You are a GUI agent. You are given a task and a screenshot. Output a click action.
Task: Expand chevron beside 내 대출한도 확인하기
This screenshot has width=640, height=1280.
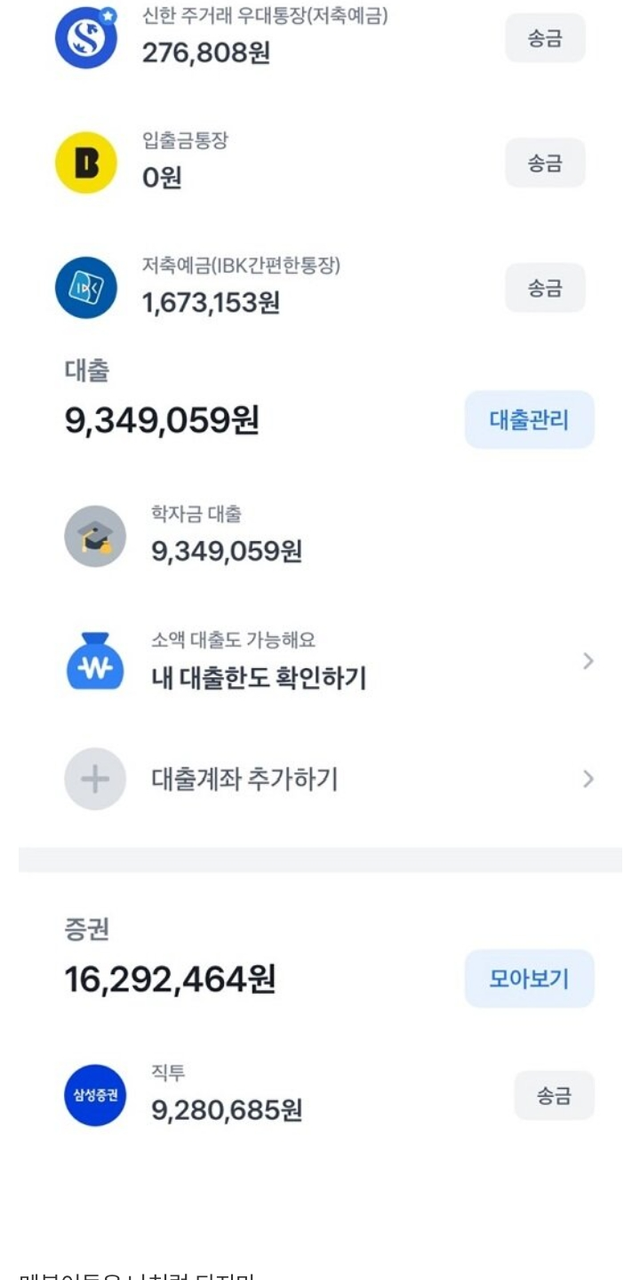588,661
